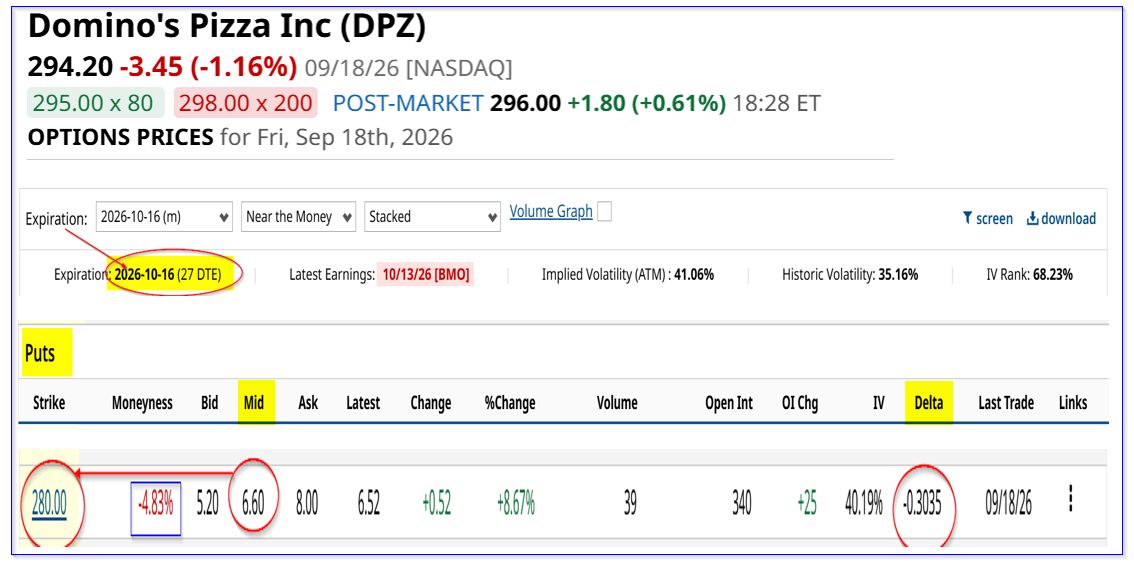Click the IV column header
Screen dimensions: 1134x563
coord(879,403)
